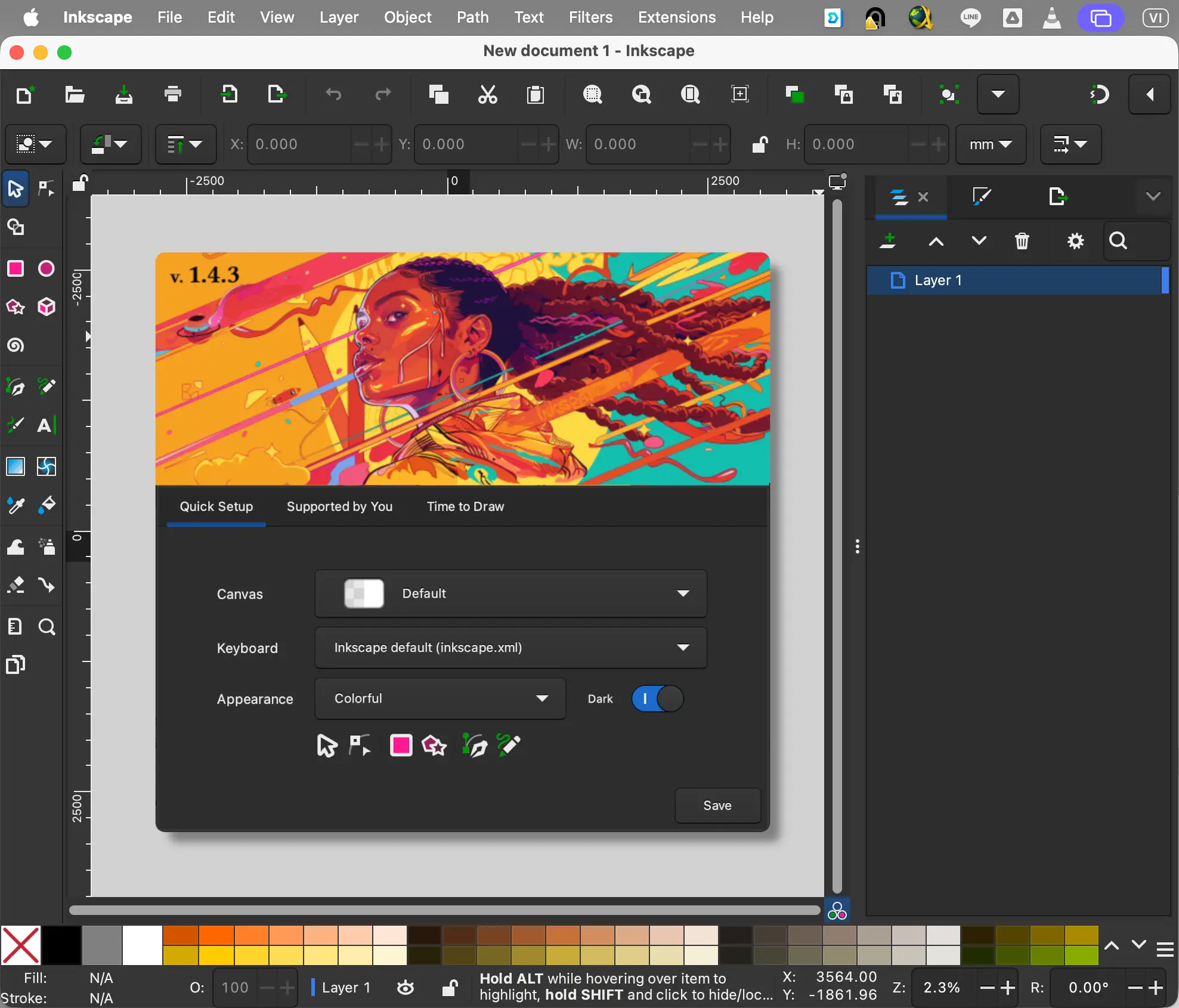
Task: Choose the Tweak tool
Action: 16,546
